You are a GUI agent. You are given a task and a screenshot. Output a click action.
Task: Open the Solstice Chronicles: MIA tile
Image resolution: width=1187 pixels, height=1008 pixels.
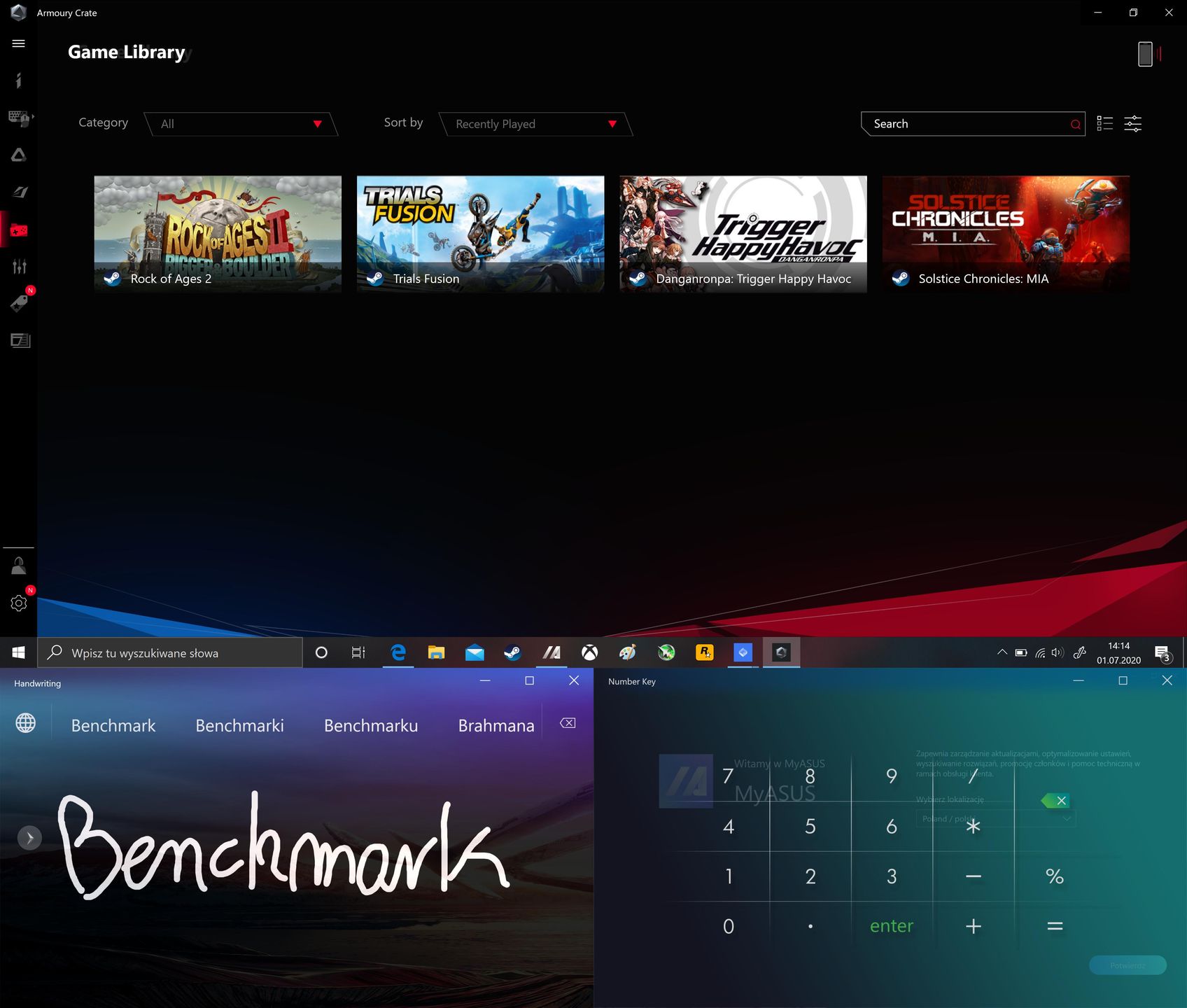point(1006,234)
